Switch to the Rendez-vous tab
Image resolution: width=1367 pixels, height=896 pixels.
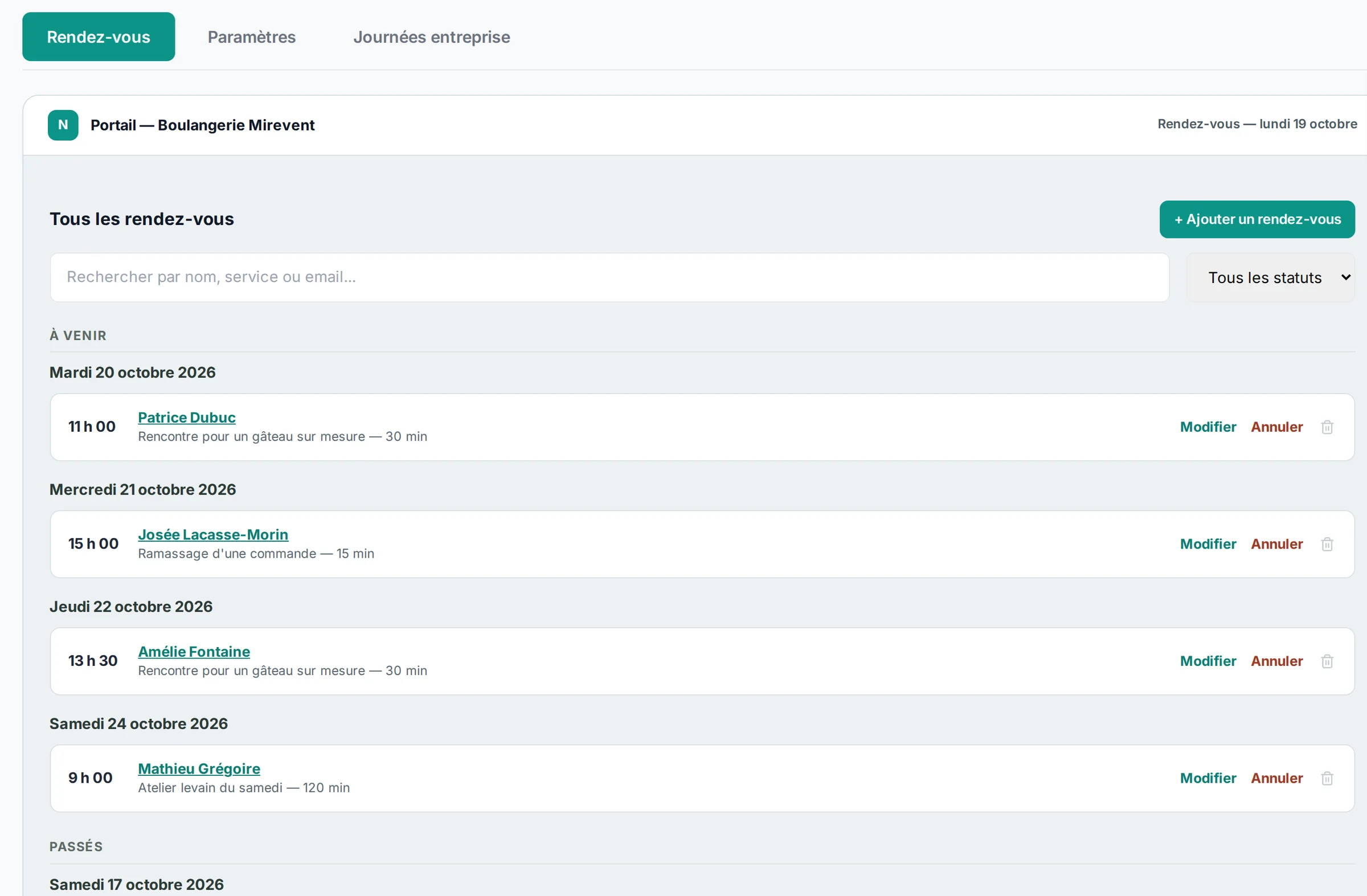[99, 37]
